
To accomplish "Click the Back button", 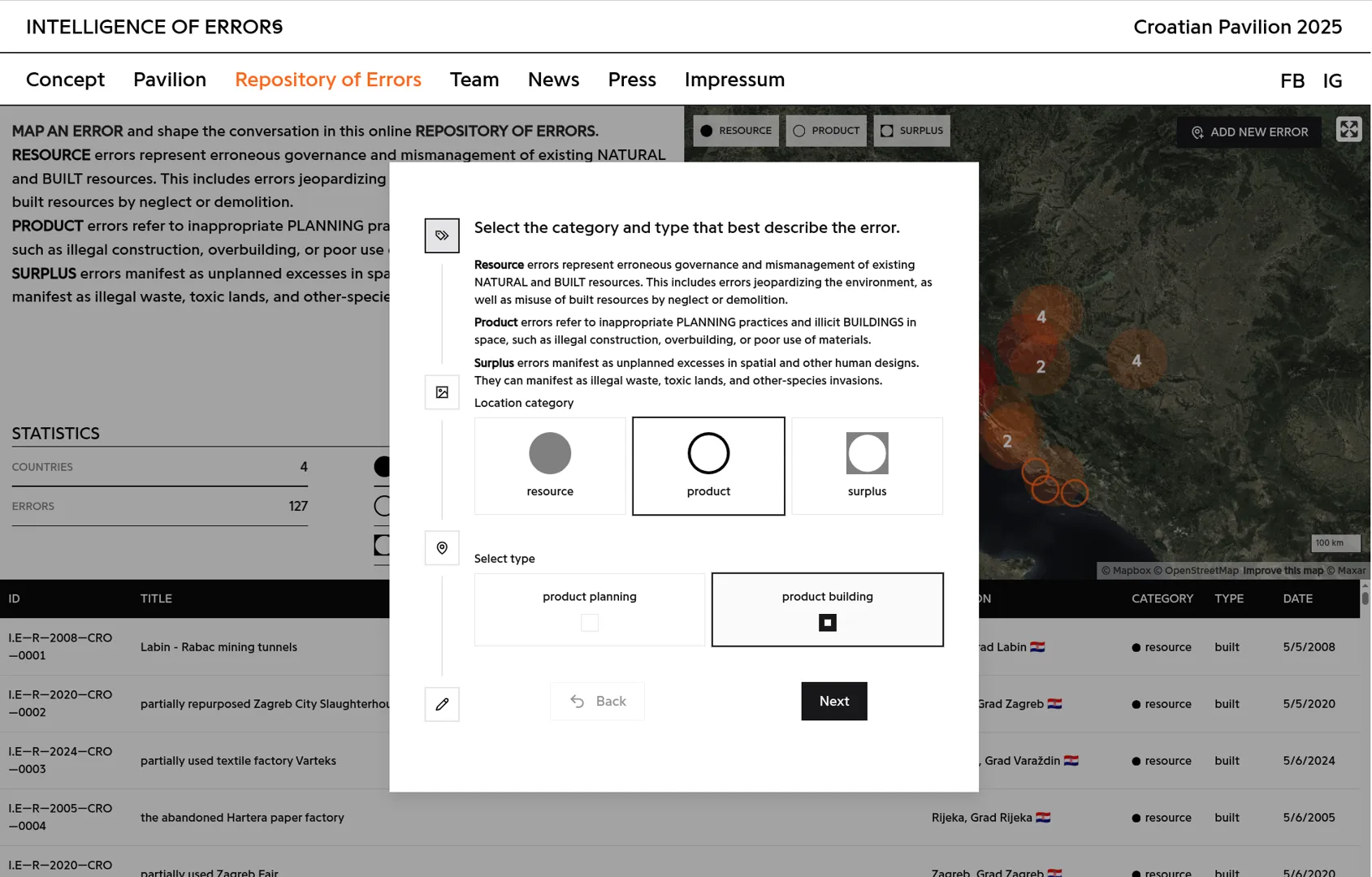I will pos(598,702).
